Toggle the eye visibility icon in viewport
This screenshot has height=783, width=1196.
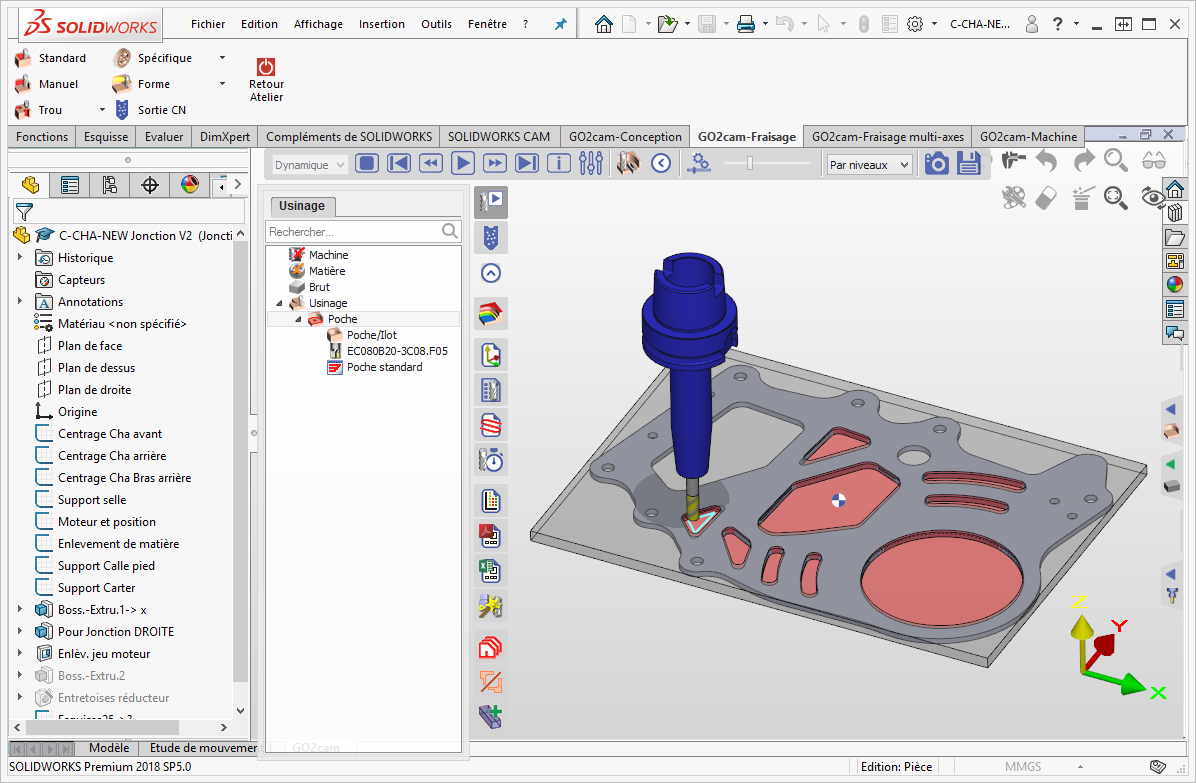pyautogui.click(x=1153, y=198)
